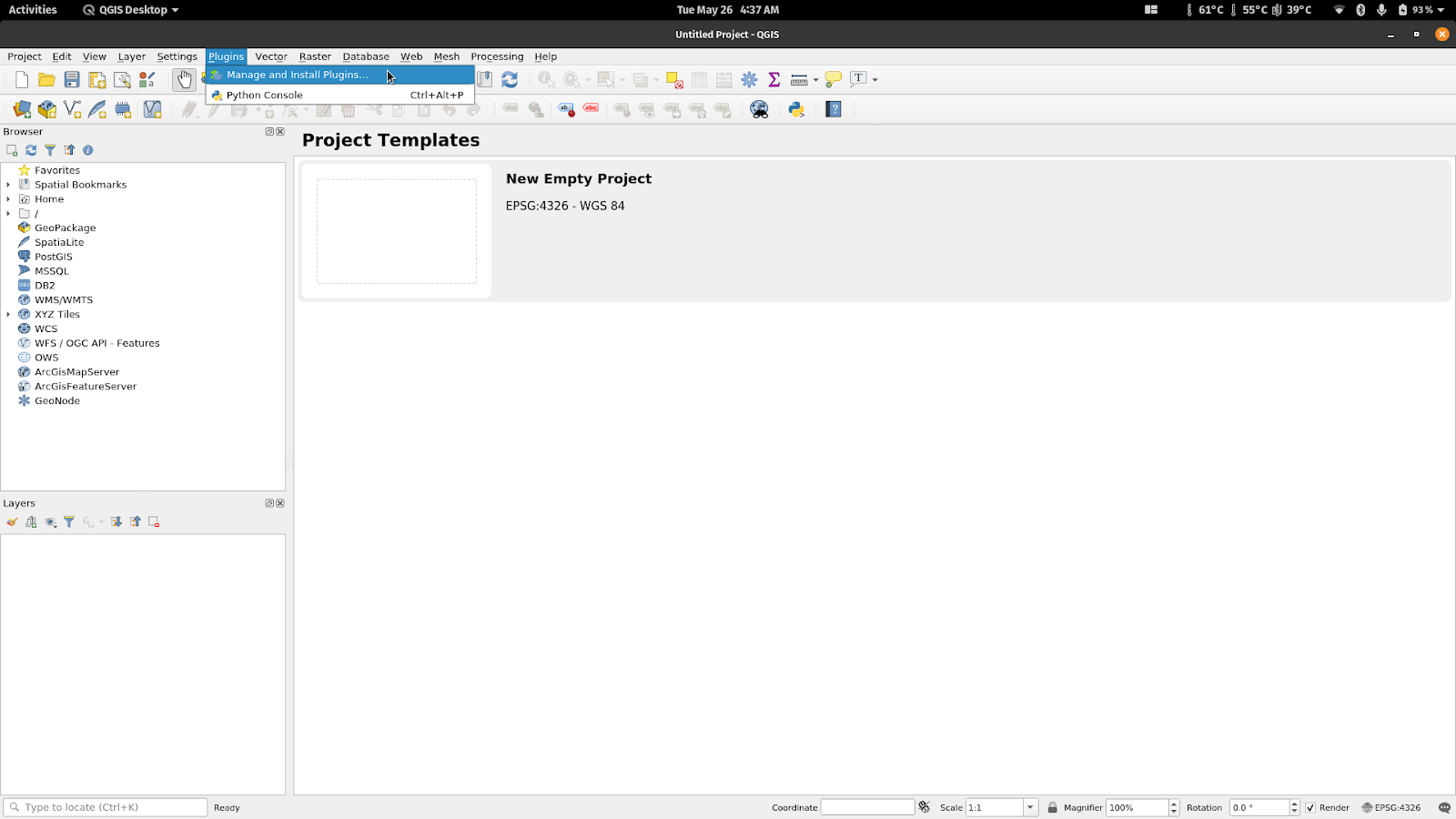
Task: Open Layout Manager icon
Action: click(x=122, y=80)
